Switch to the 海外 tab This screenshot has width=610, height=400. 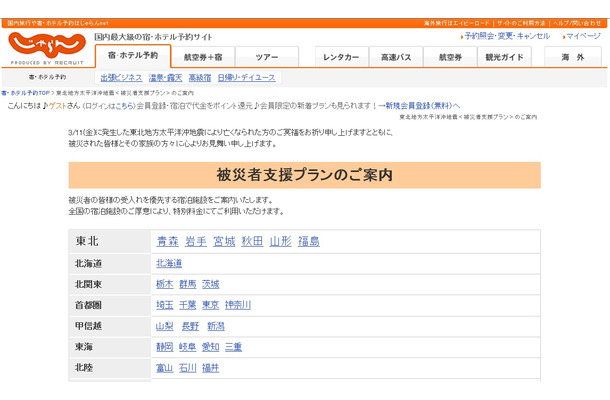point(573,57)
